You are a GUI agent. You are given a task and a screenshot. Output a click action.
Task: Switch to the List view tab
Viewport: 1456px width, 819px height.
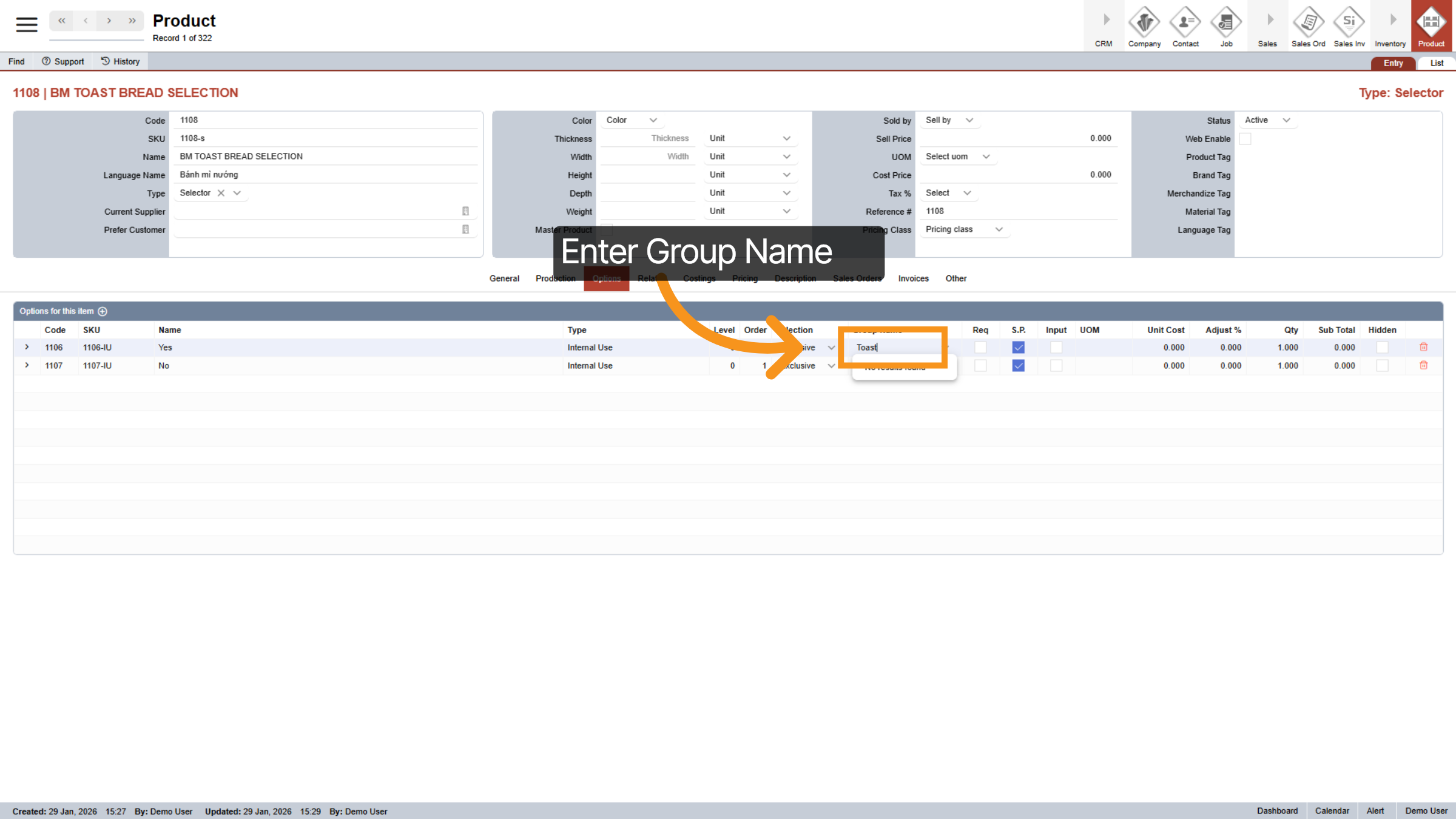1436,62
